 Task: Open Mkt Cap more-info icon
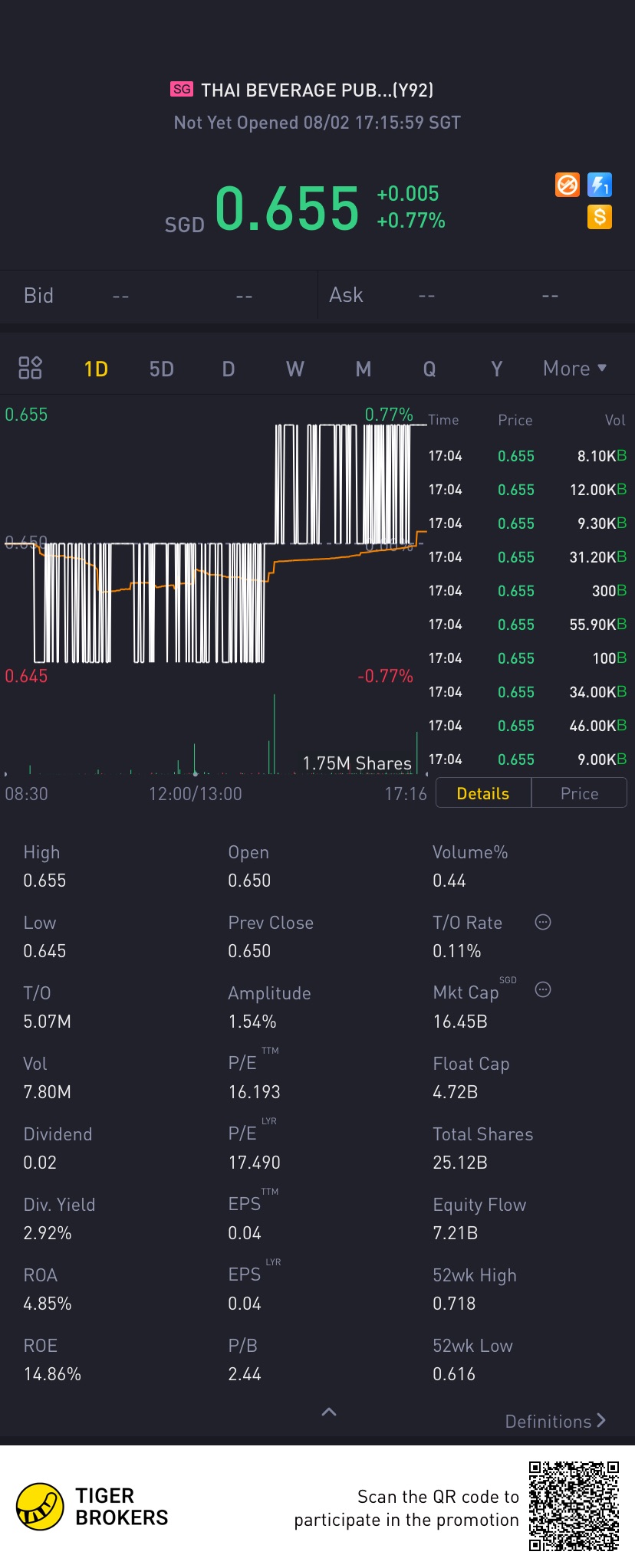(x=543, y=989)
